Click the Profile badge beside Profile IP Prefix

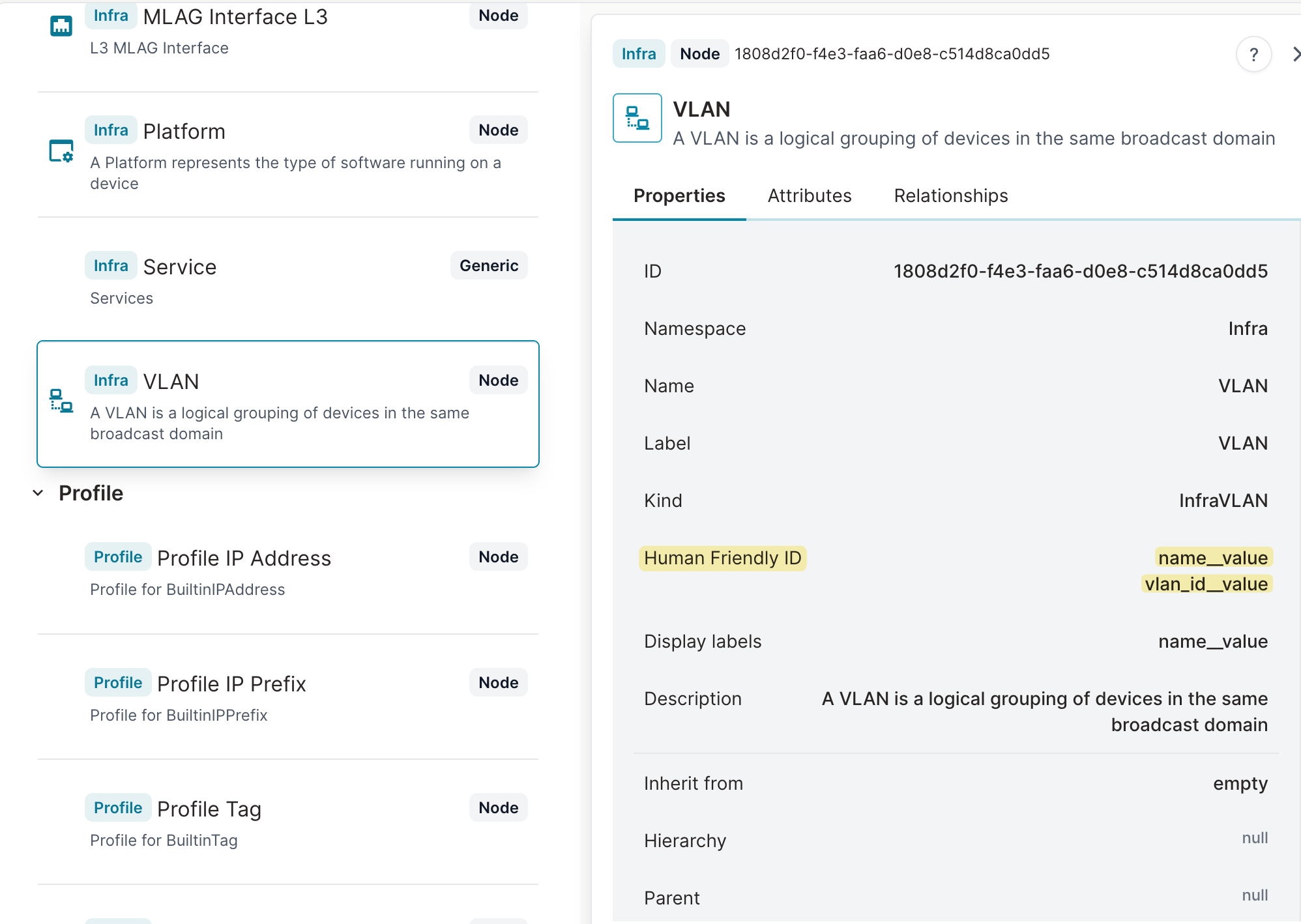pos(118,682)
